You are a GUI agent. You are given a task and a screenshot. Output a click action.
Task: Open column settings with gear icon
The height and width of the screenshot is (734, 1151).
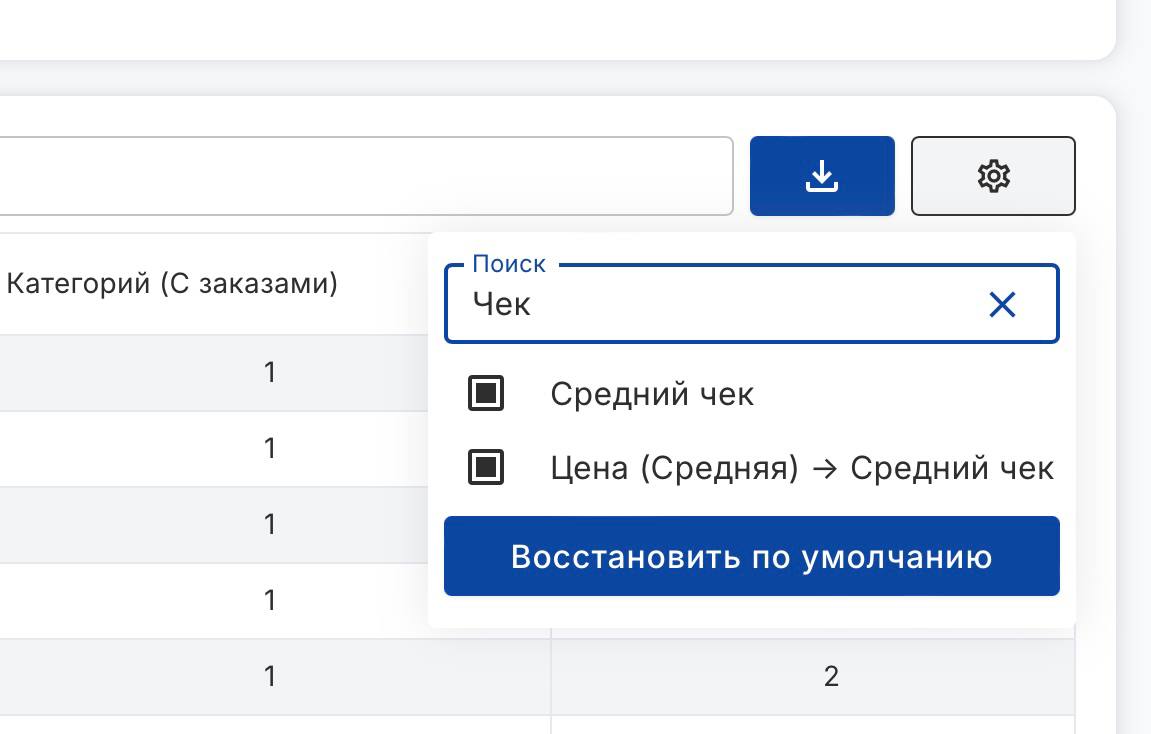(x=992, y=176)
